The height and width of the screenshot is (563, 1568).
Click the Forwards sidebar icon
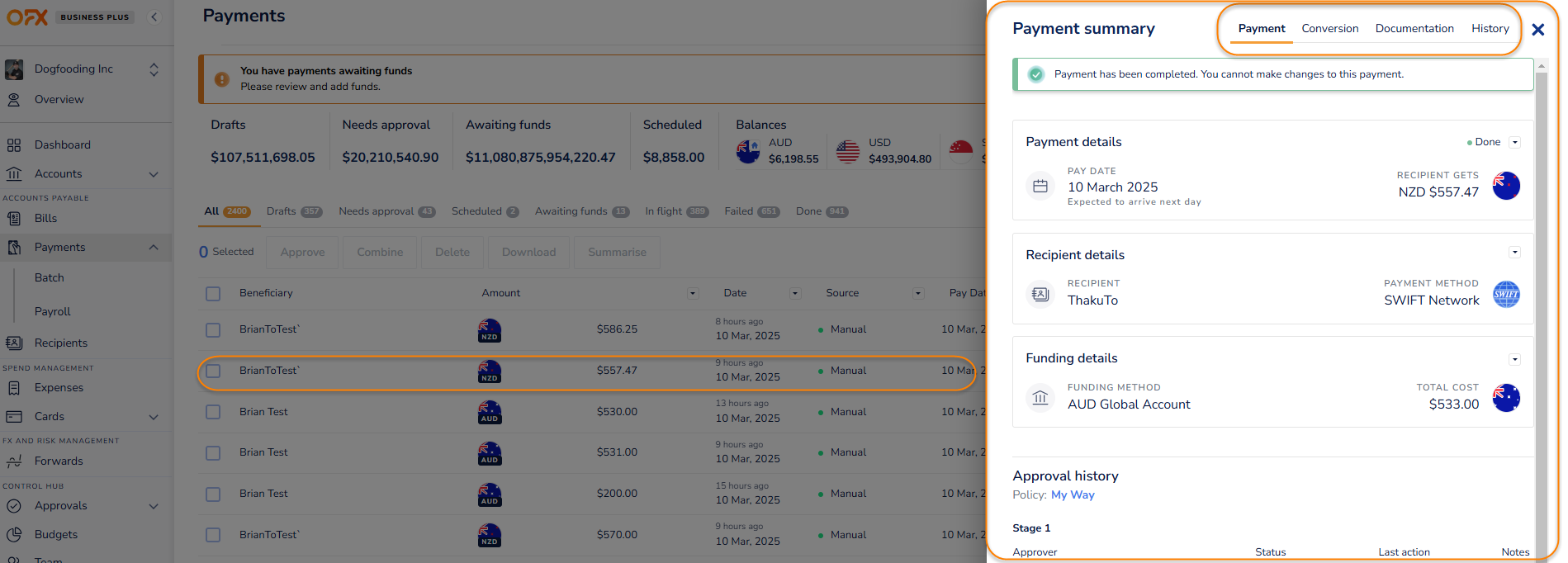[x=14, y=461]
